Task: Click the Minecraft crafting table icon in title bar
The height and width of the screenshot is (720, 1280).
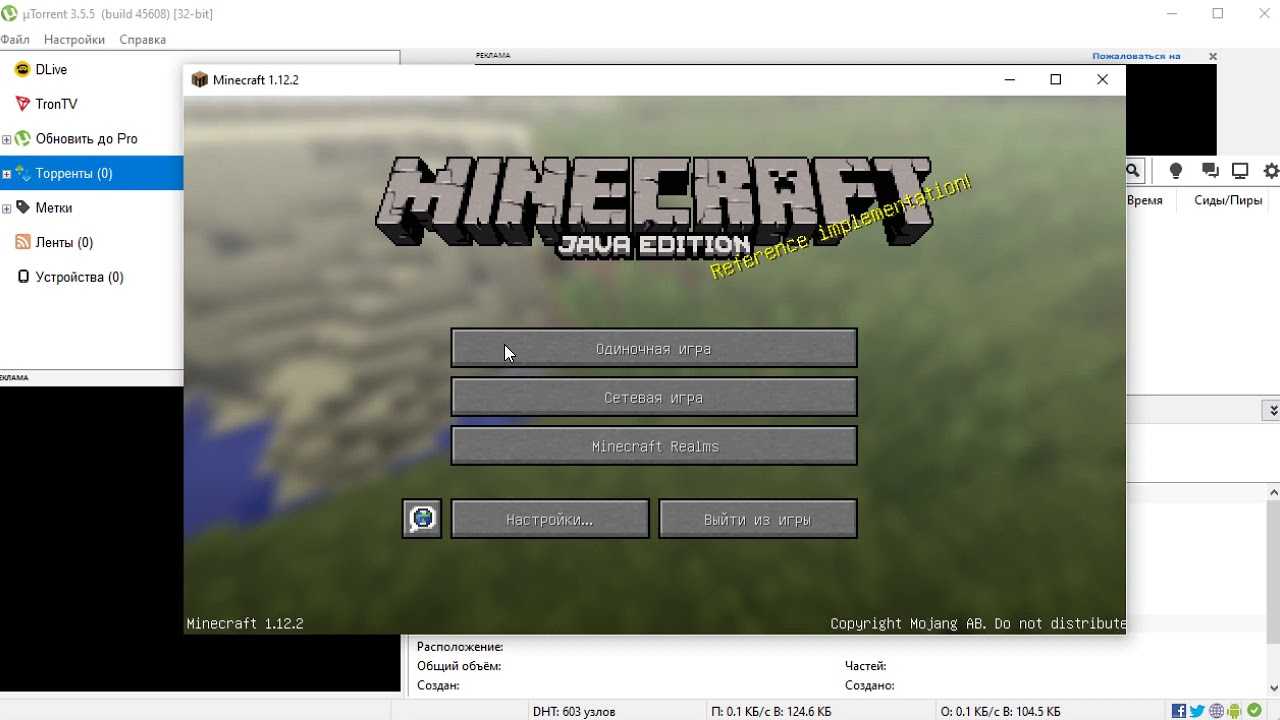Action: pyautogui.click(x=200, y=80)
